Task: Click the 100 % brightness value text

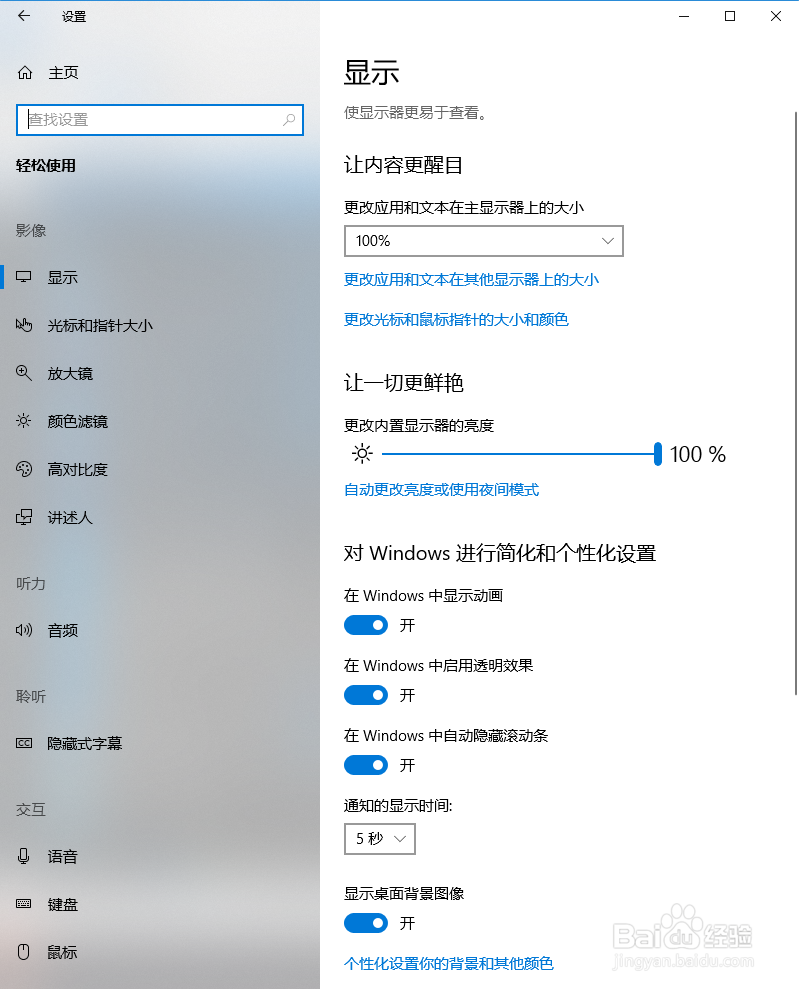Action: [x=697, y=454]
